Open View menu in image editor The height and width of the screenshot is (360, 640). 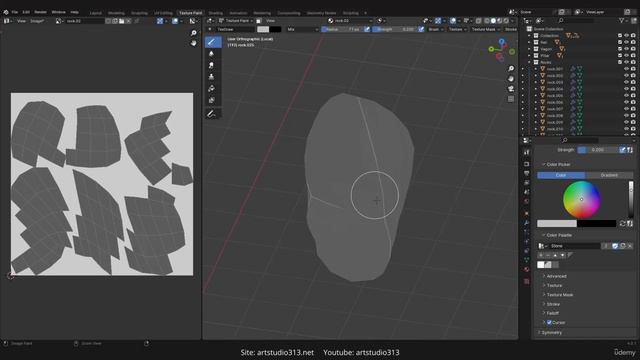click(21, 21)
